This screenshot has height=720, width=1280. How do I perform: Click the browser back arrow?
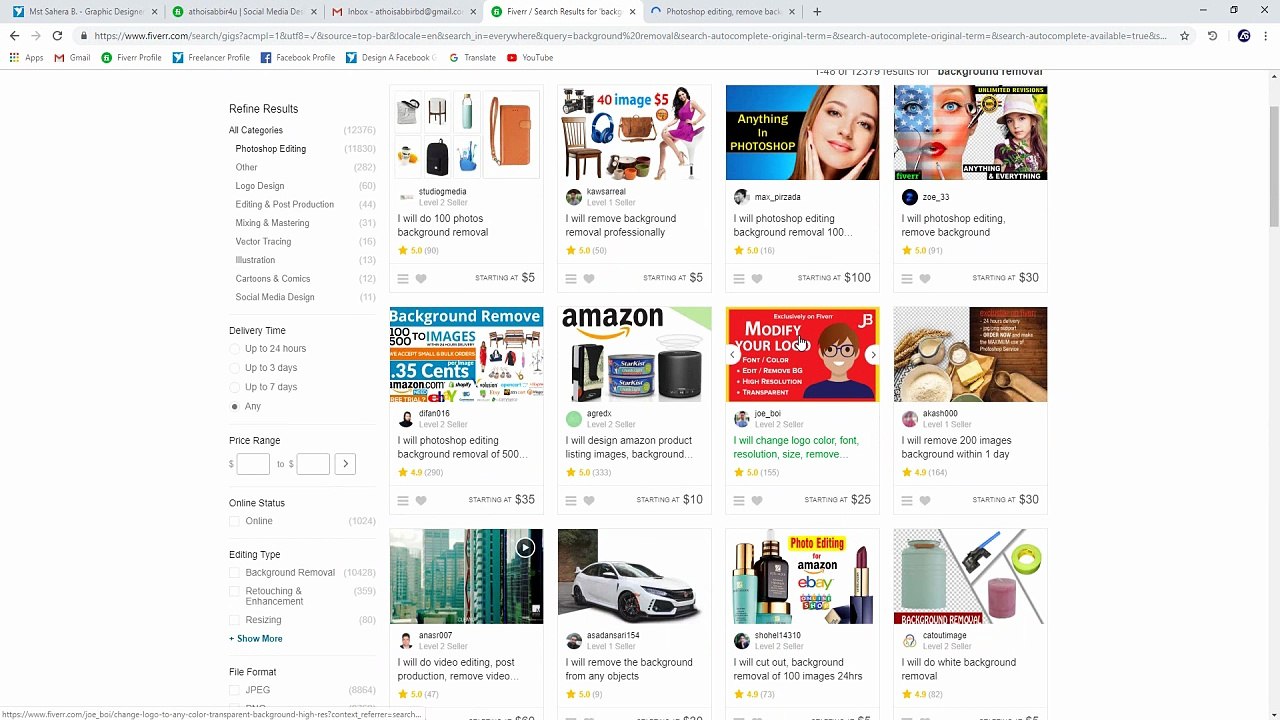coord(14,36)
